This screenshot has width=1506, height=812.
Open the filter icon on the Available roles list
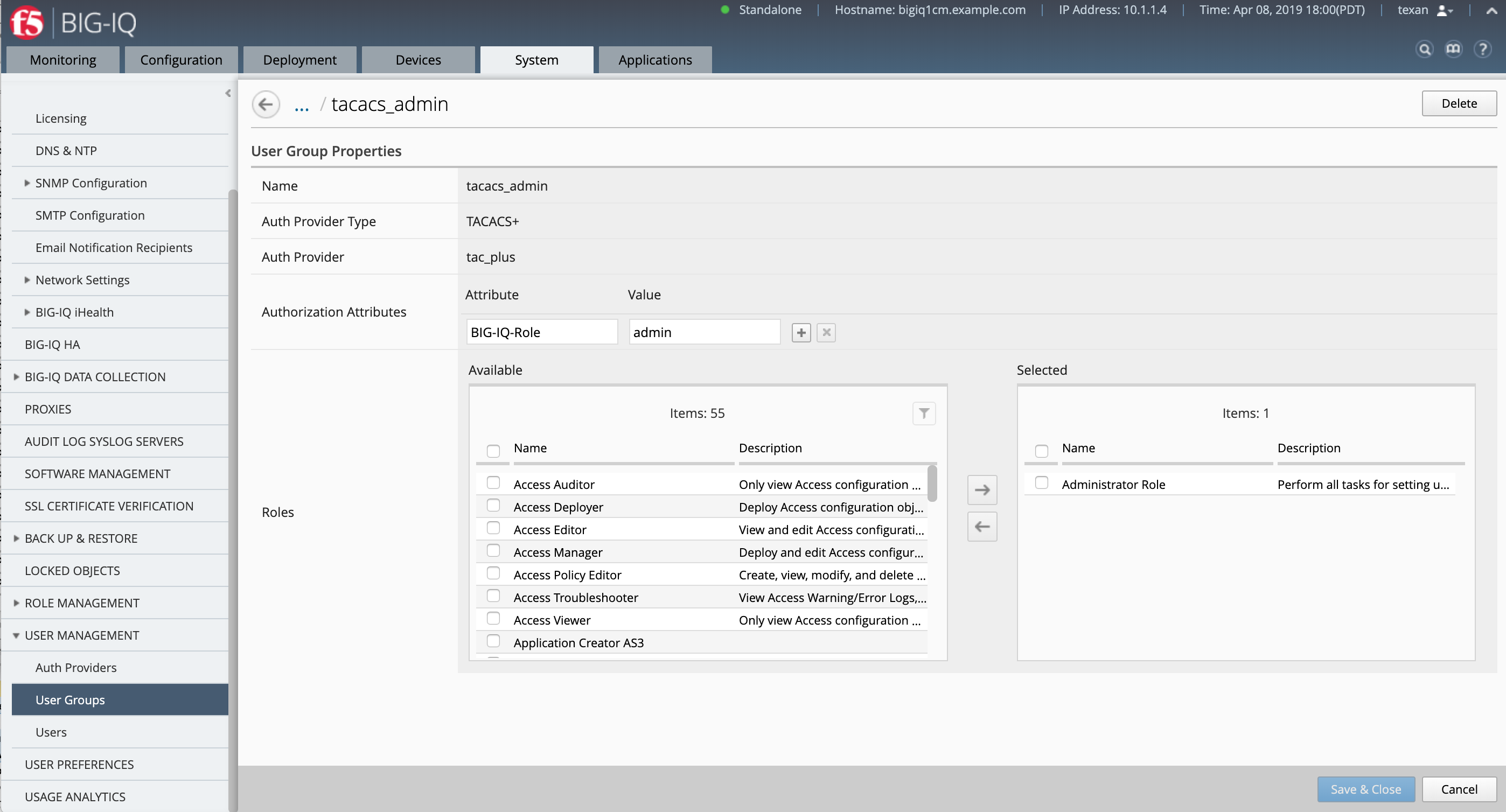[923, 414]
